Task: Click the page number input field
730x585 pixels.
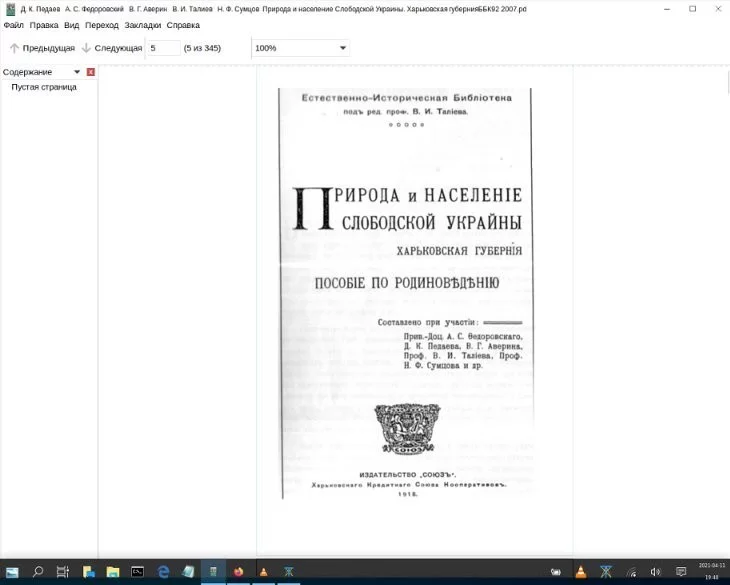Action: click(x=164, y=48)
